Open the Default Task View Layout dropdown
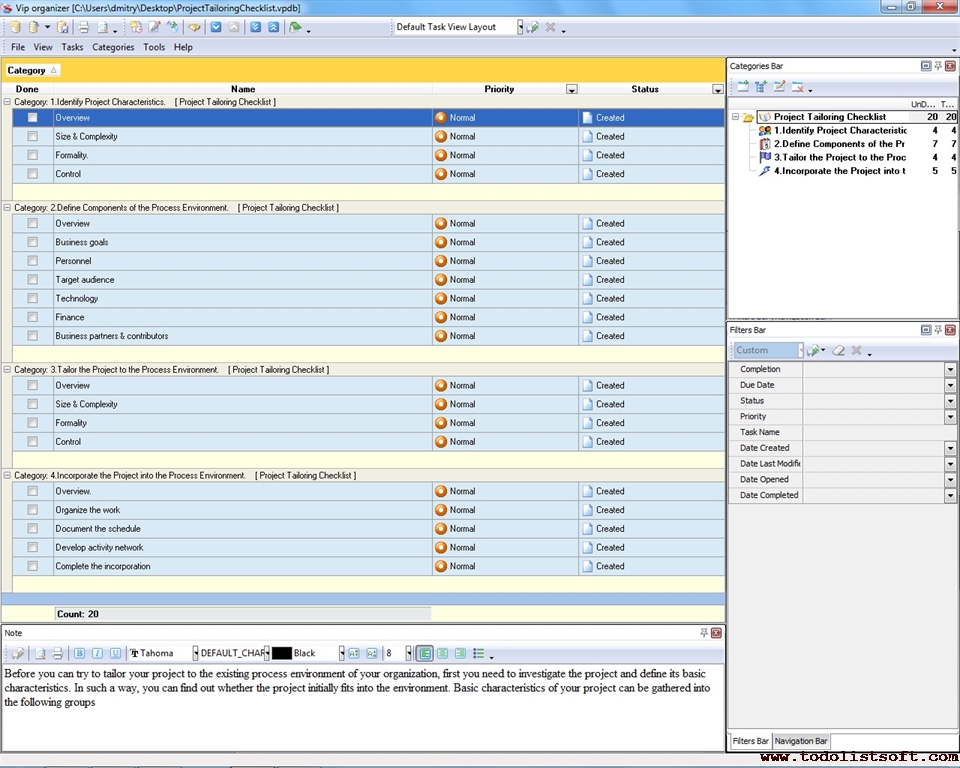Viewport: 960px width, 768px height. (x=520, y=27)
